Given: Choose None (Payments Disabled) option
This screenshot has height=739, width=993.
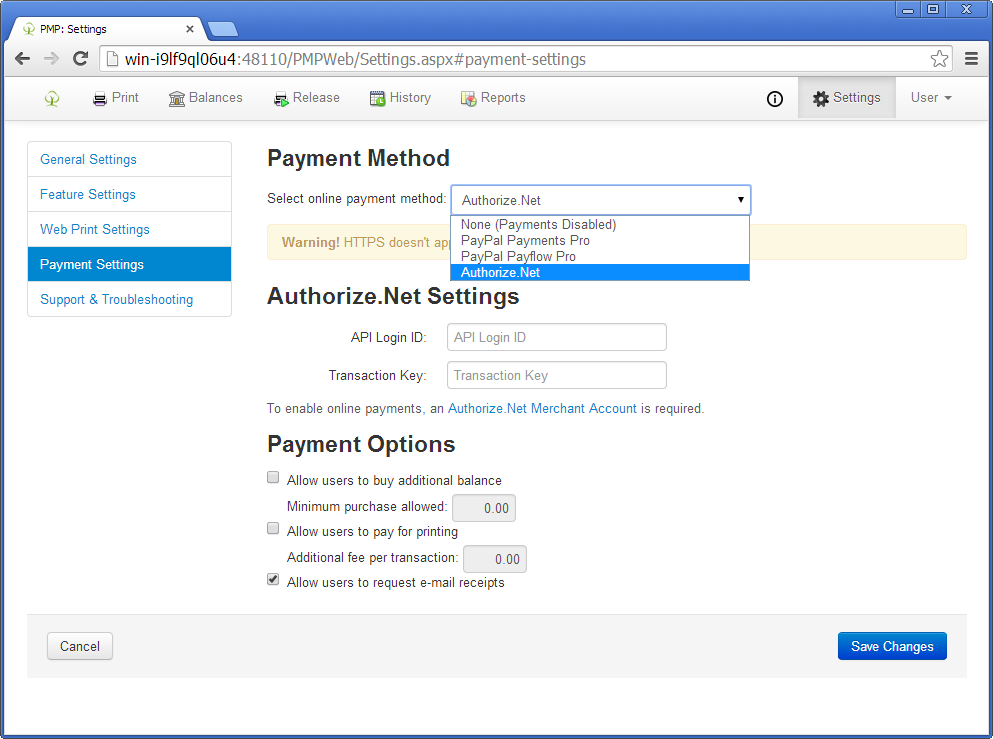Looking at the screenshot, I should click(x=600, y=224).
